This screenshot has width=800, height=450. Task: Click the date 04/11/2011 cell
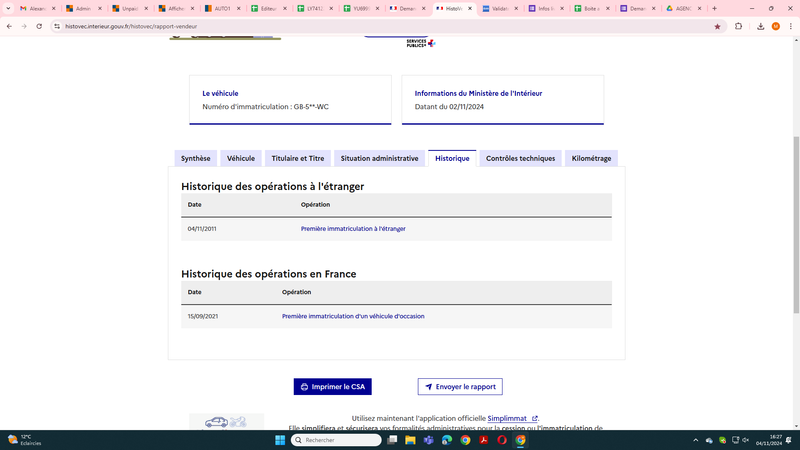(x=202, y=229)
